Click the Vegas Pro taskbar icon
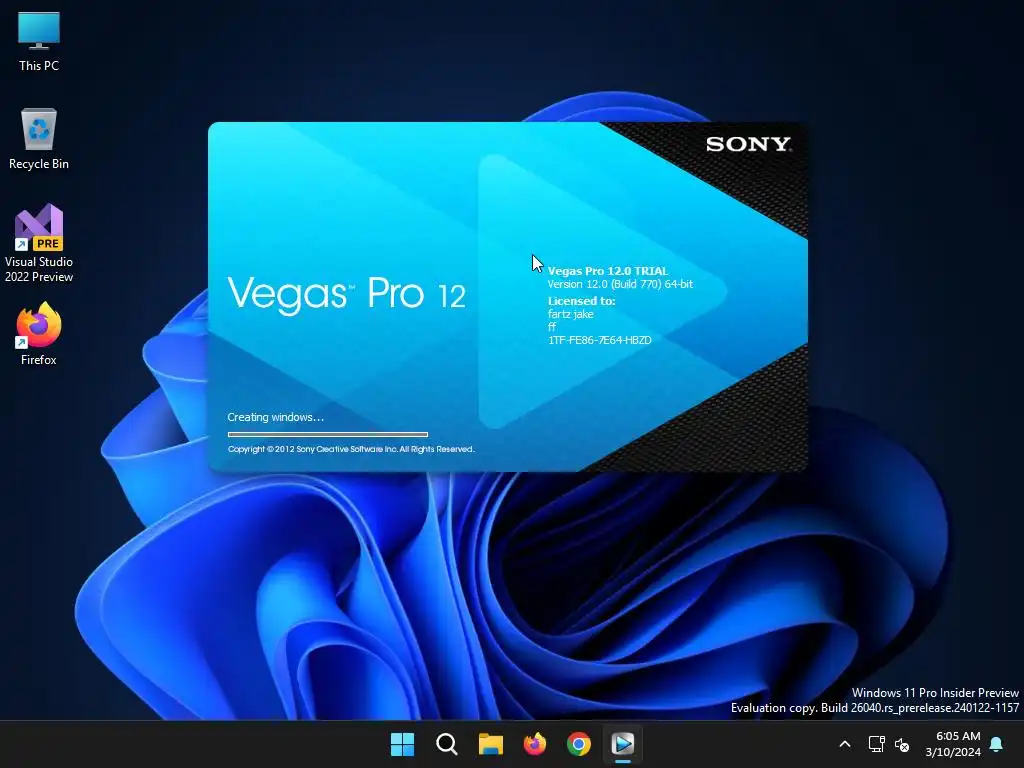The image size is (1024, 768). [623, 744]
